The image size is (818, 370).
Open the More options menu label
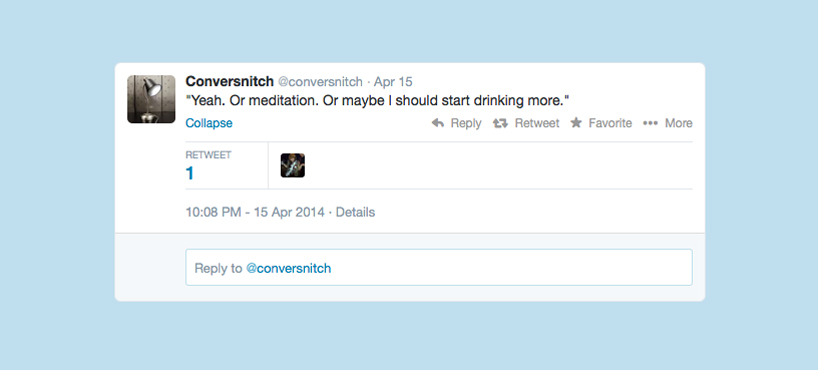[x=678, y=123]
